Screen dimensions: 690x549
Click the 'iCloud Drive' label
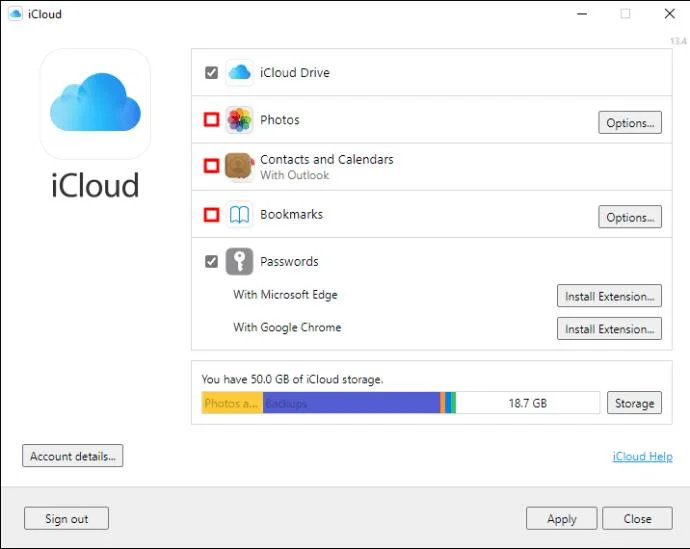coord(295,73)
